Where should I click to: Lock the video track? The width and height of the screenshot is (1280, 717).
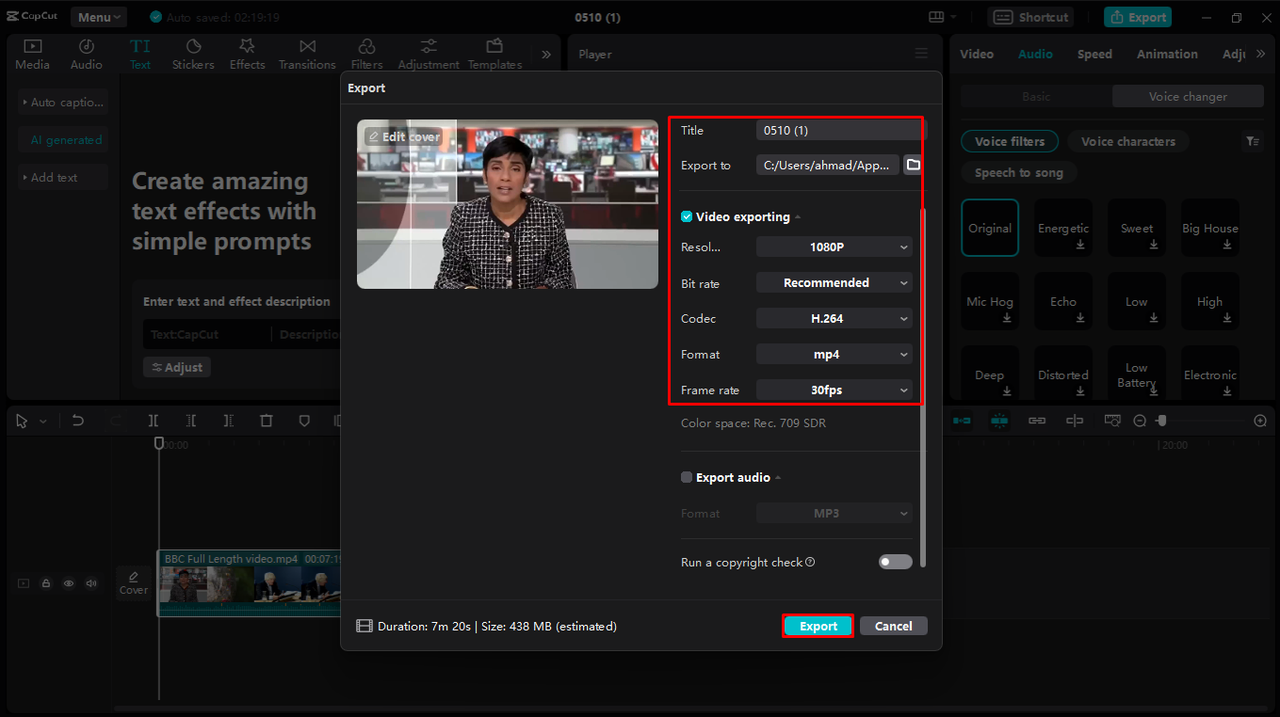point(46,583)
